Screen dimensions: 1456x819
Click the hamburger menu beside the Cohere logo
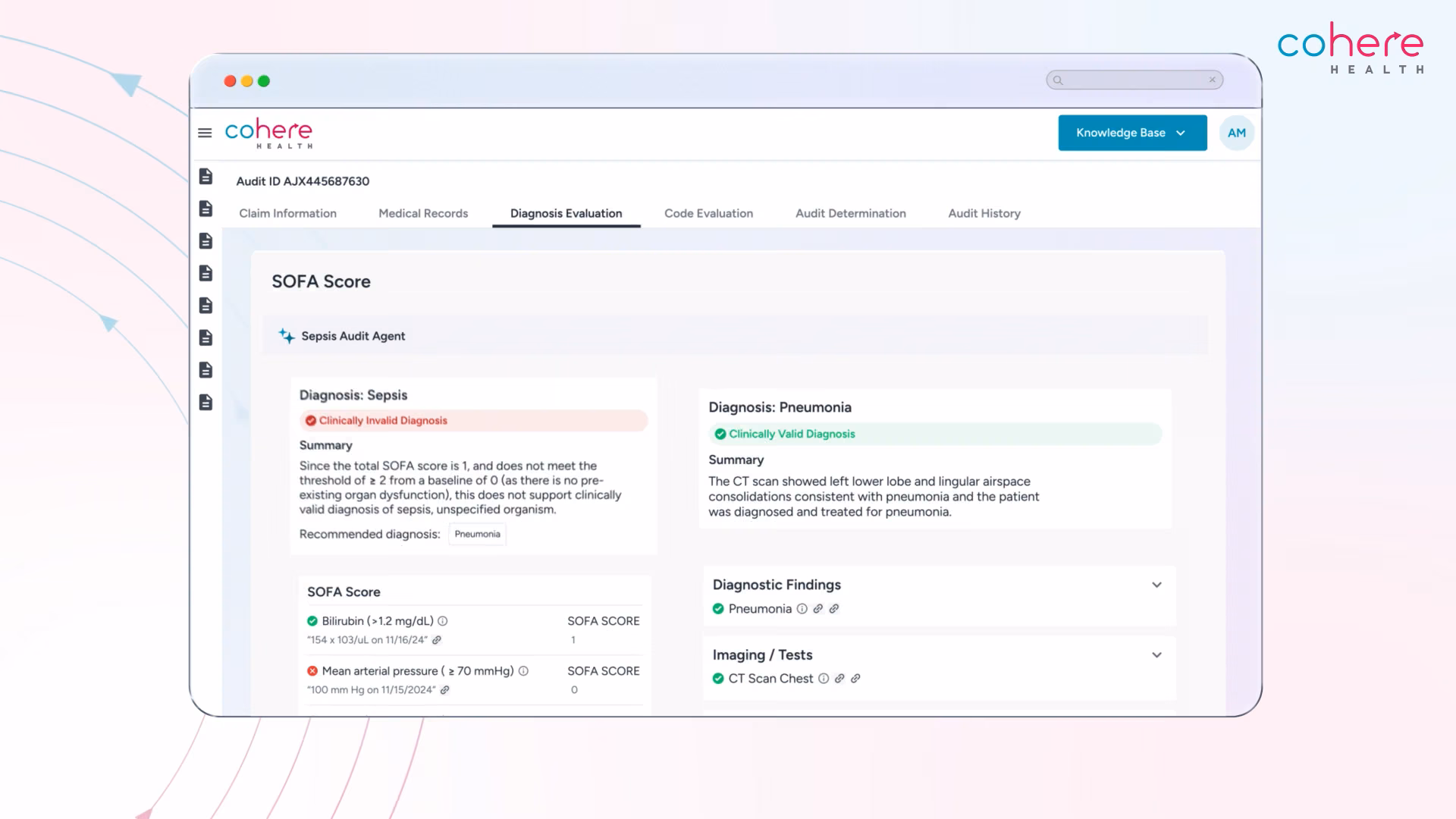coord(205,132)
